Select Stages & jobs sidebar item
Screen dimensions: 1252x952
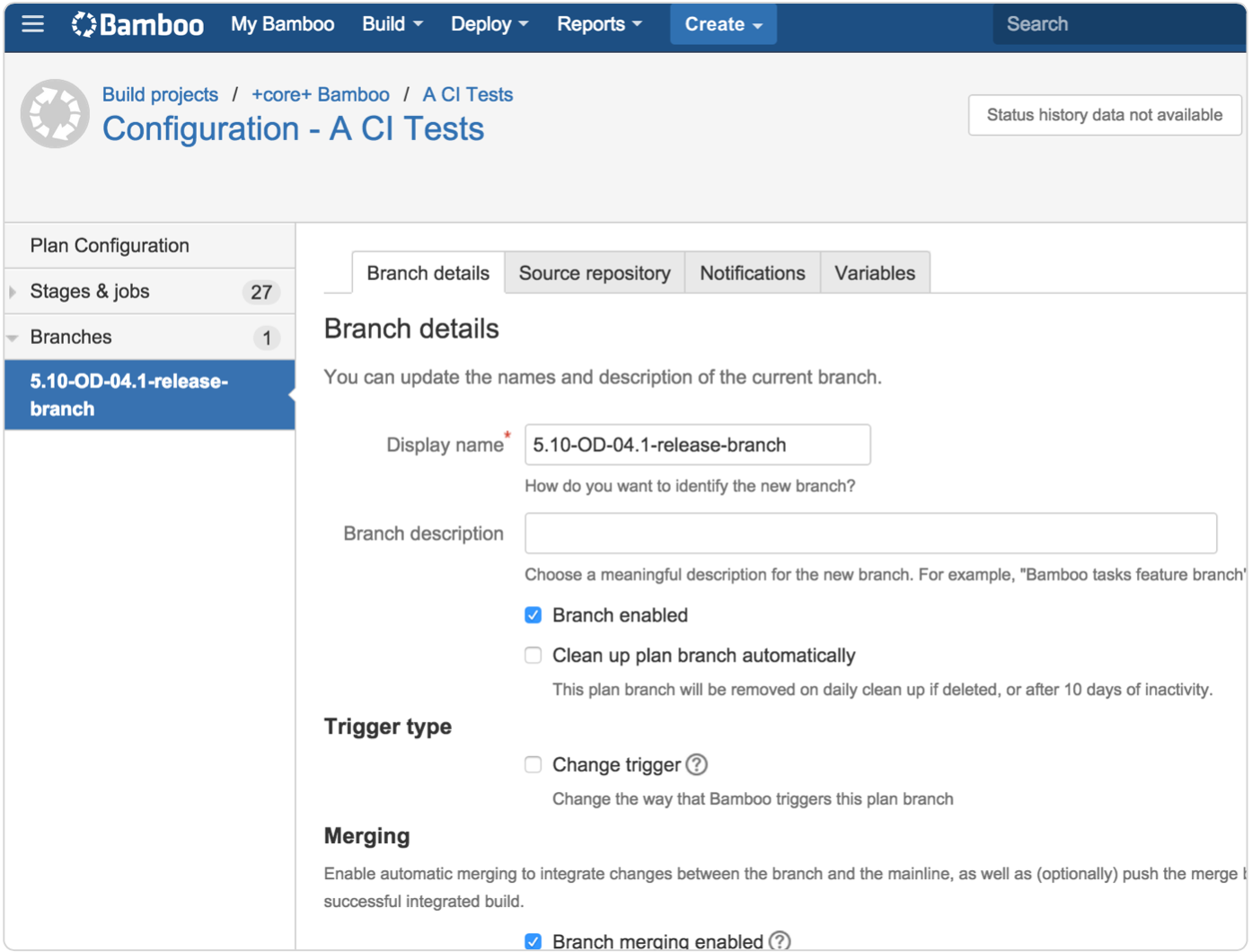[x=149, y=292]
